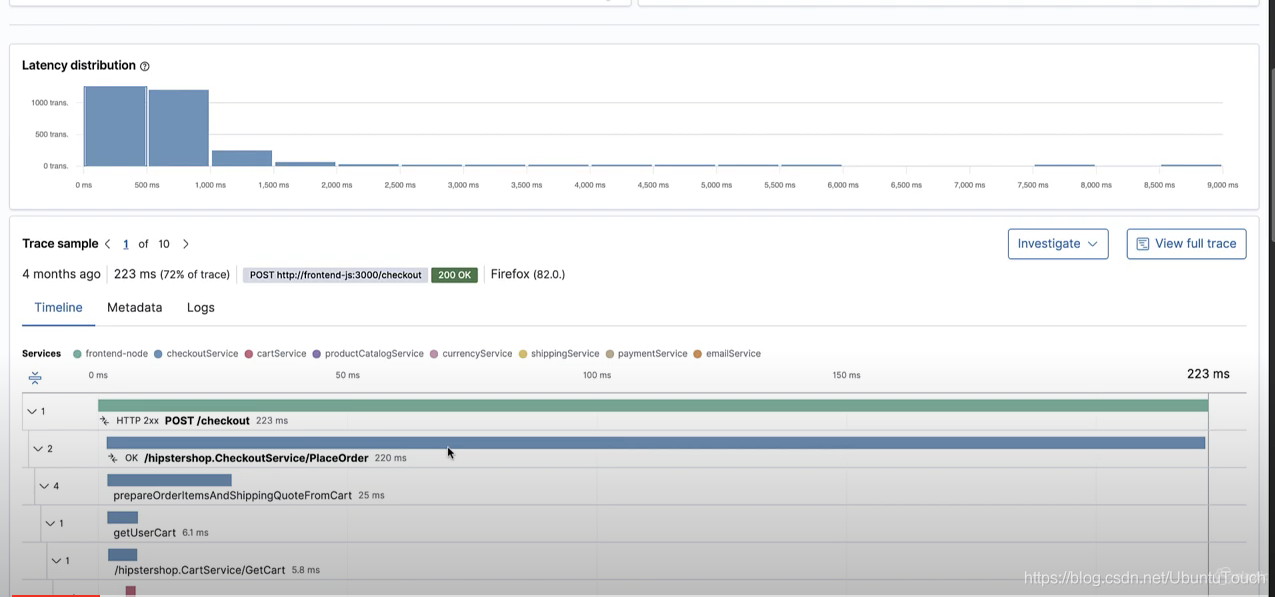This screenshot has height=597, width=1275.
Task: Click the Firefox (82.0.) user agent text
Action: tap(528, 274)
